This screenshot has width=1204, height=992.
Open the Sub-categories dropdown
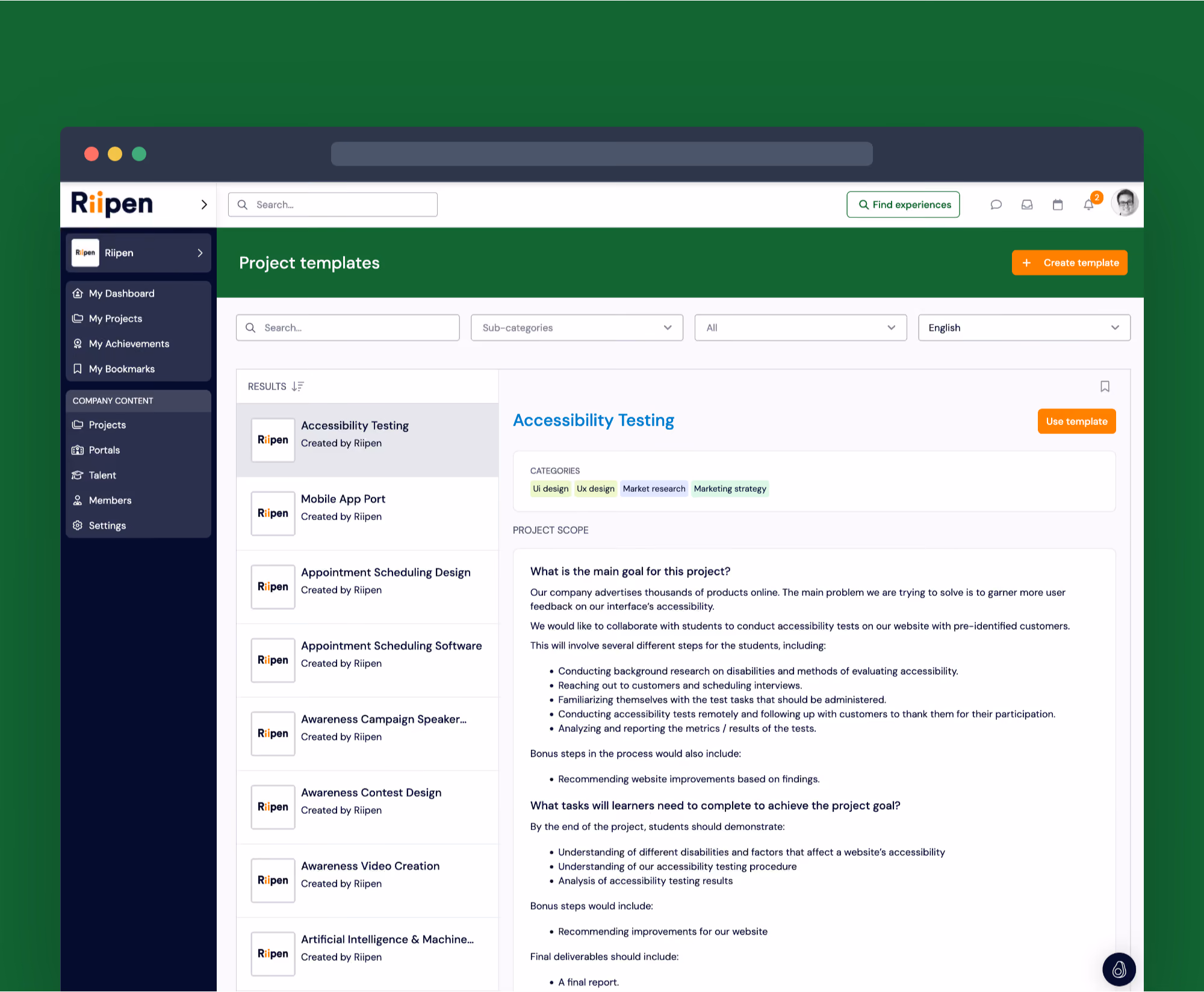pyautogui.click(x=577, y=328)
